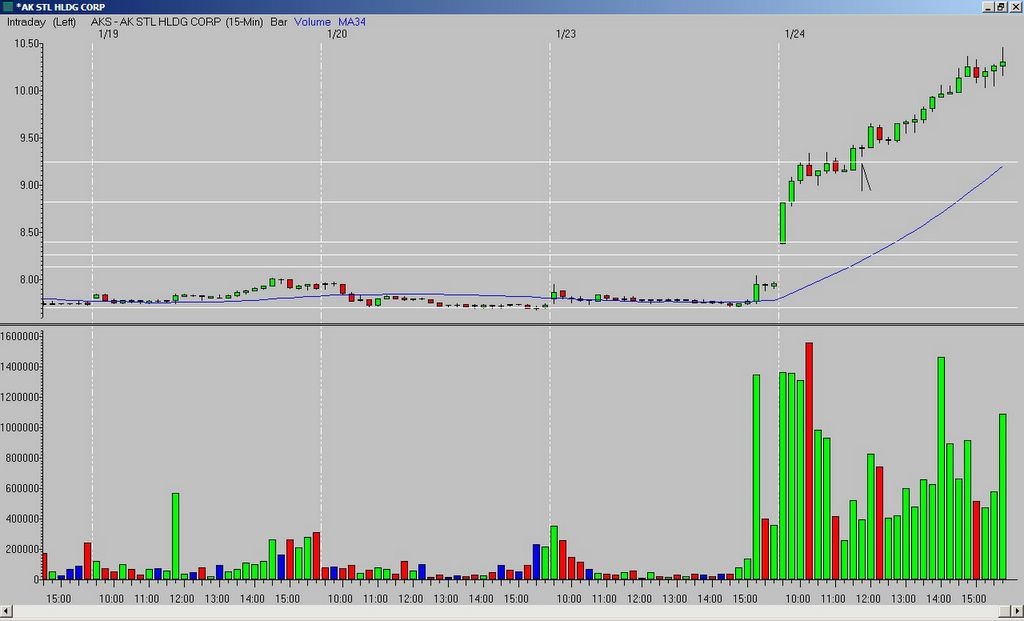Click the Bar chart type label
Screen dimensions: 1024x621
[279, 22]
